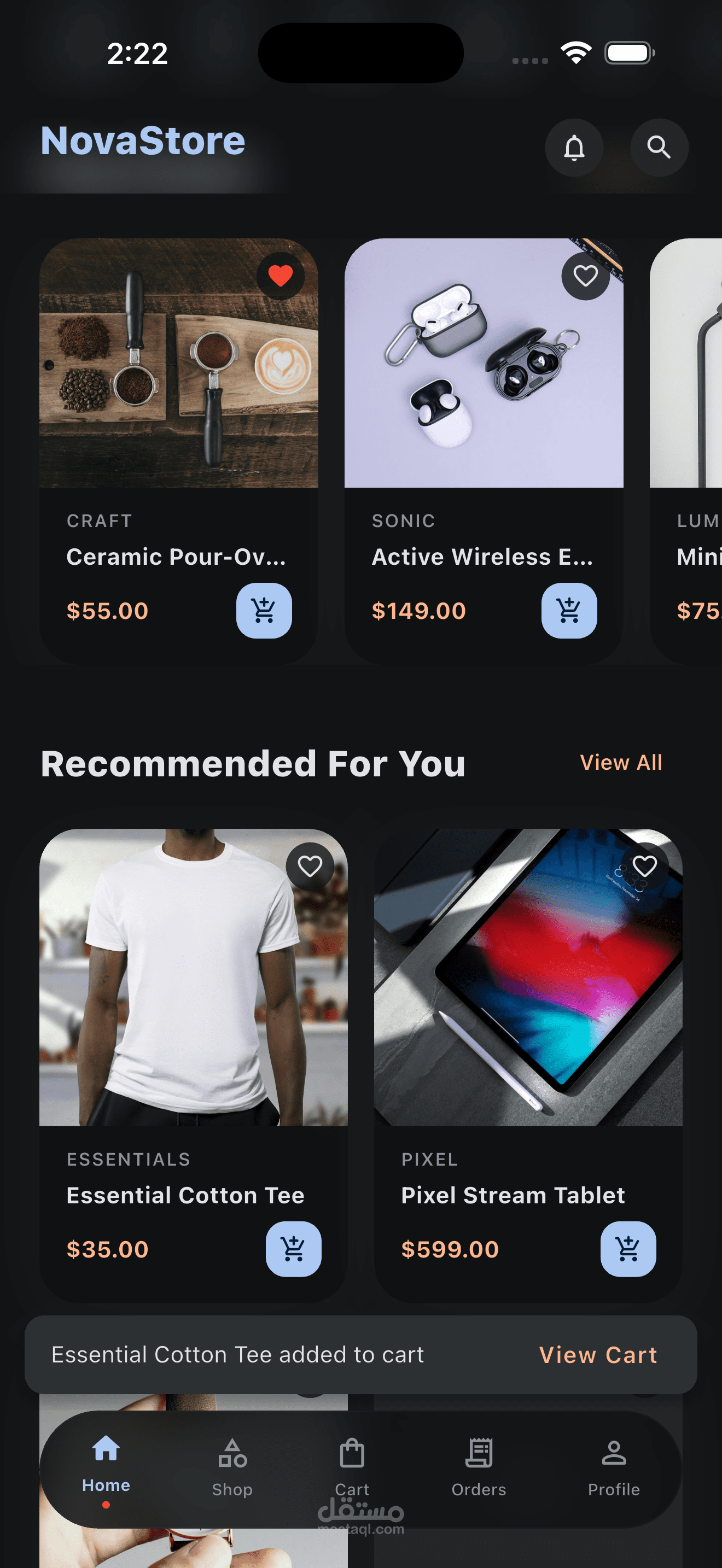This screenshot has height=1568, width=722.
Task: Unfavorite the Ceramic Pour-Over red heart
Action: (x=280, y=276)
